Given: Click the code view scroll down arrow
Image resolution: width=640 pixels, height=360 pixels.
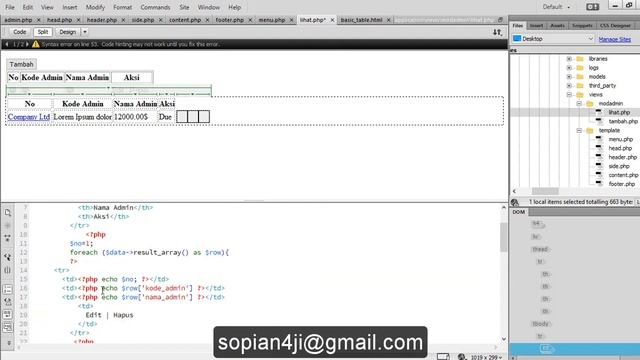Looking at the screenshot, I should pos(503,339).
